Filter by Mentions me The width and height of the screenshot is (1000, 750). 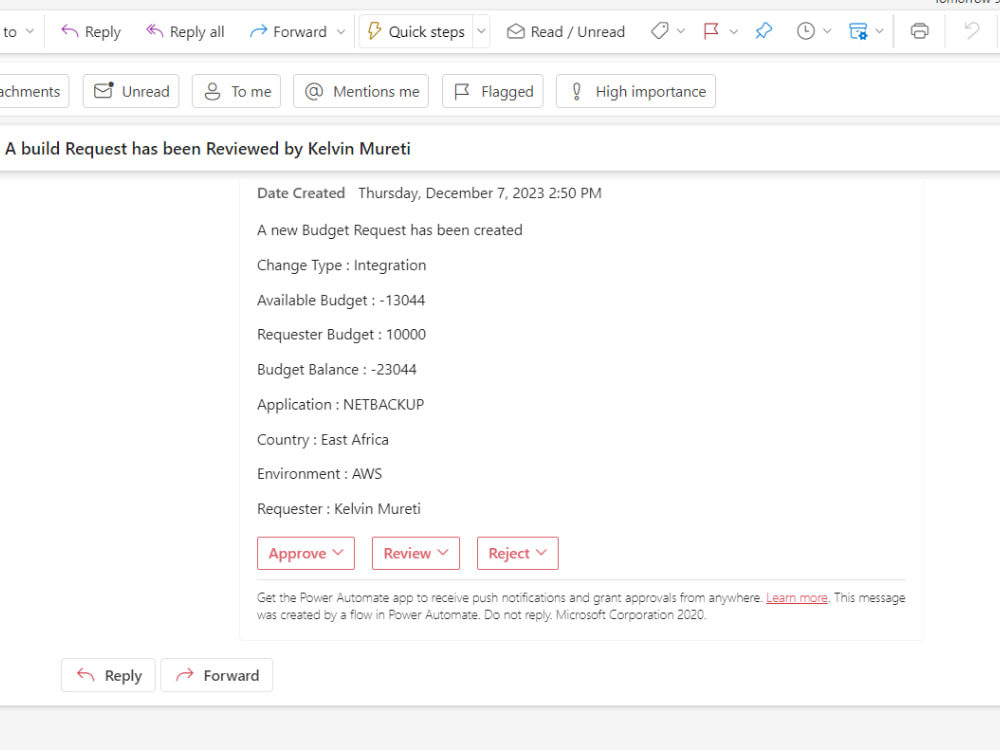tap(361, 91)
